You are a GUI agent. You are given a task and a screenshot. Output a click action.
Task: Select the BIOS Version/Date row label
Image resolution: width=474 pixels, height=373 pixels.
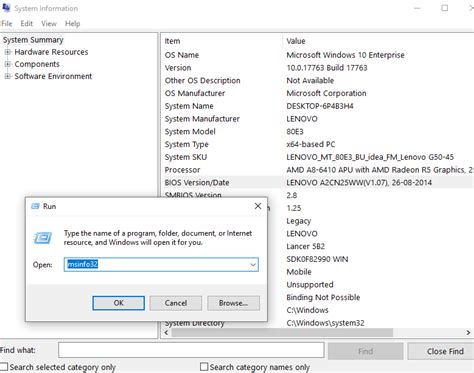[x=197, y=183]
